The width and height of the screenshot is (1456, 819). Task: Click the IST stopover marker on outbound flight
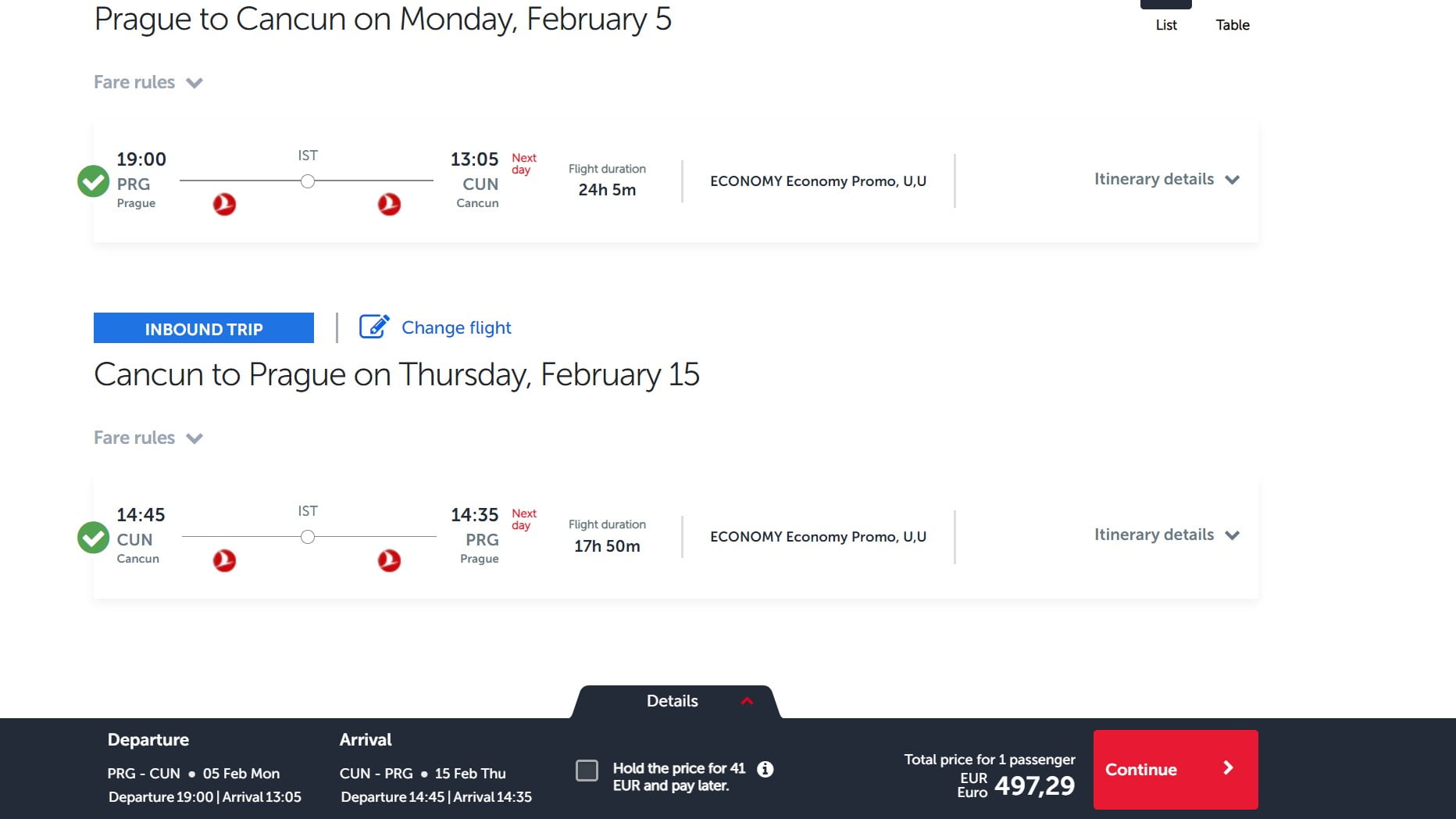pos(308,181)
